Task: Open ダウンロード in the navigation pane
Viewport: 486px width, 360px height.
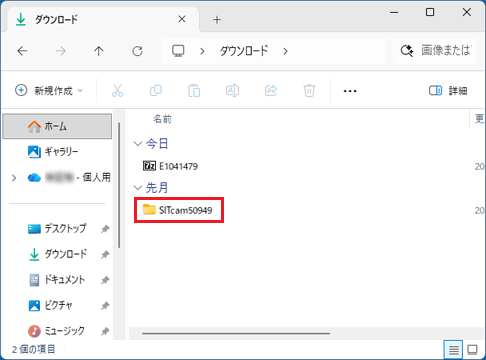Action: coord(57,254)
